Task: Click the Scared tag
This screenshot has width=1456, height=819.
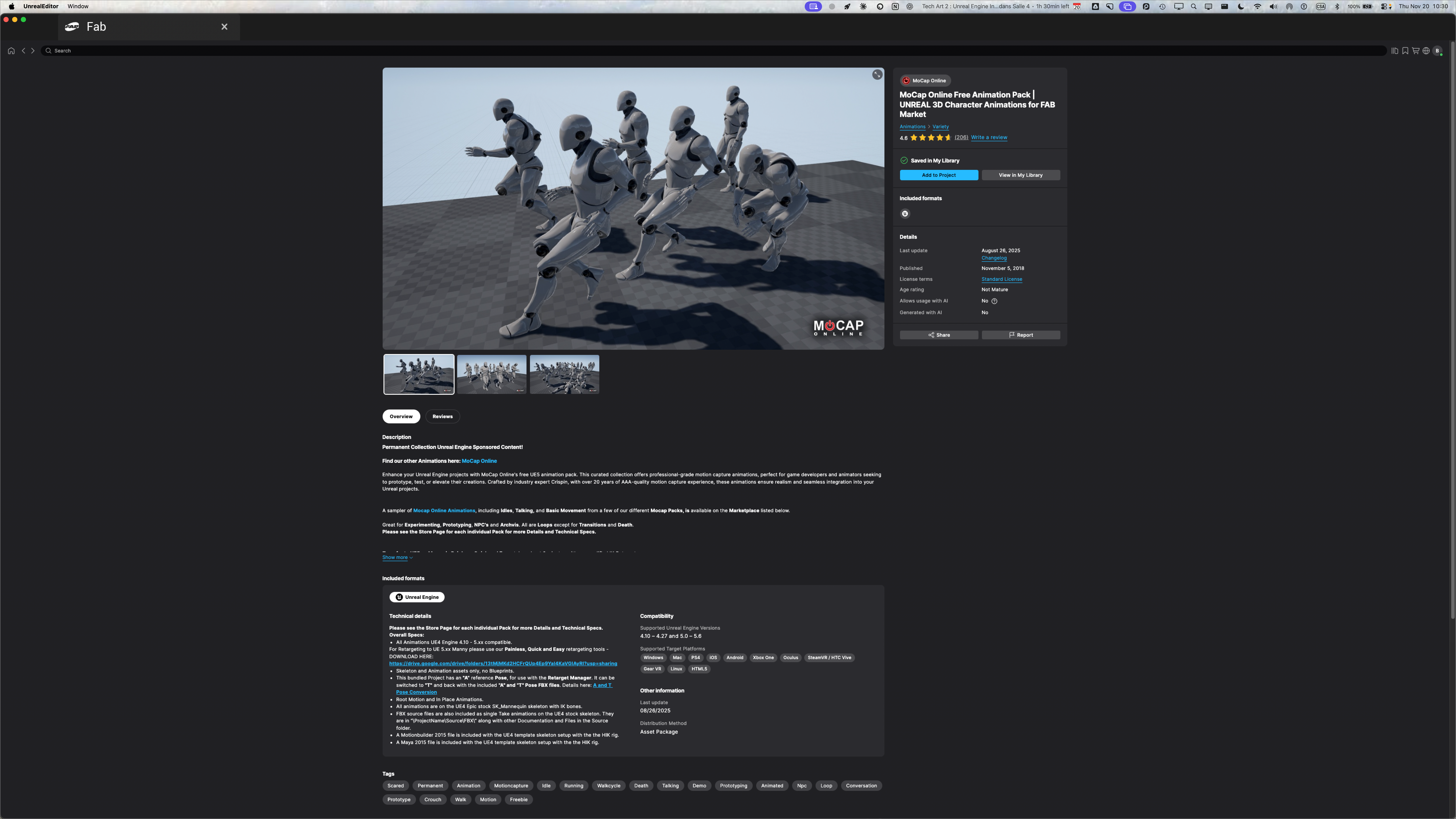Action: (x=396, y=786)
